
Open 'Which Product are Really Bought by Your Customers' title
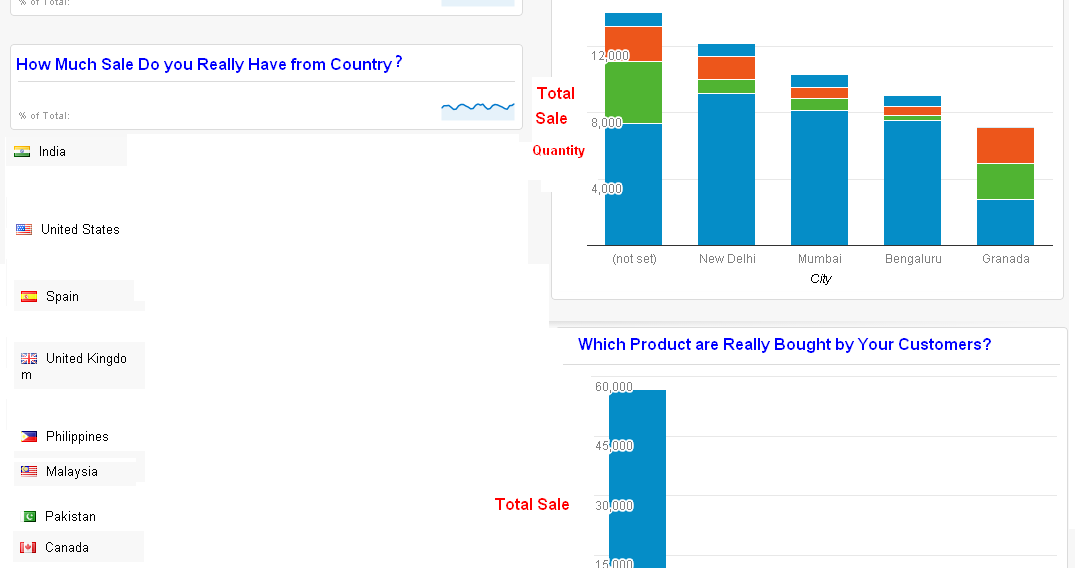[x=785, y=344]
